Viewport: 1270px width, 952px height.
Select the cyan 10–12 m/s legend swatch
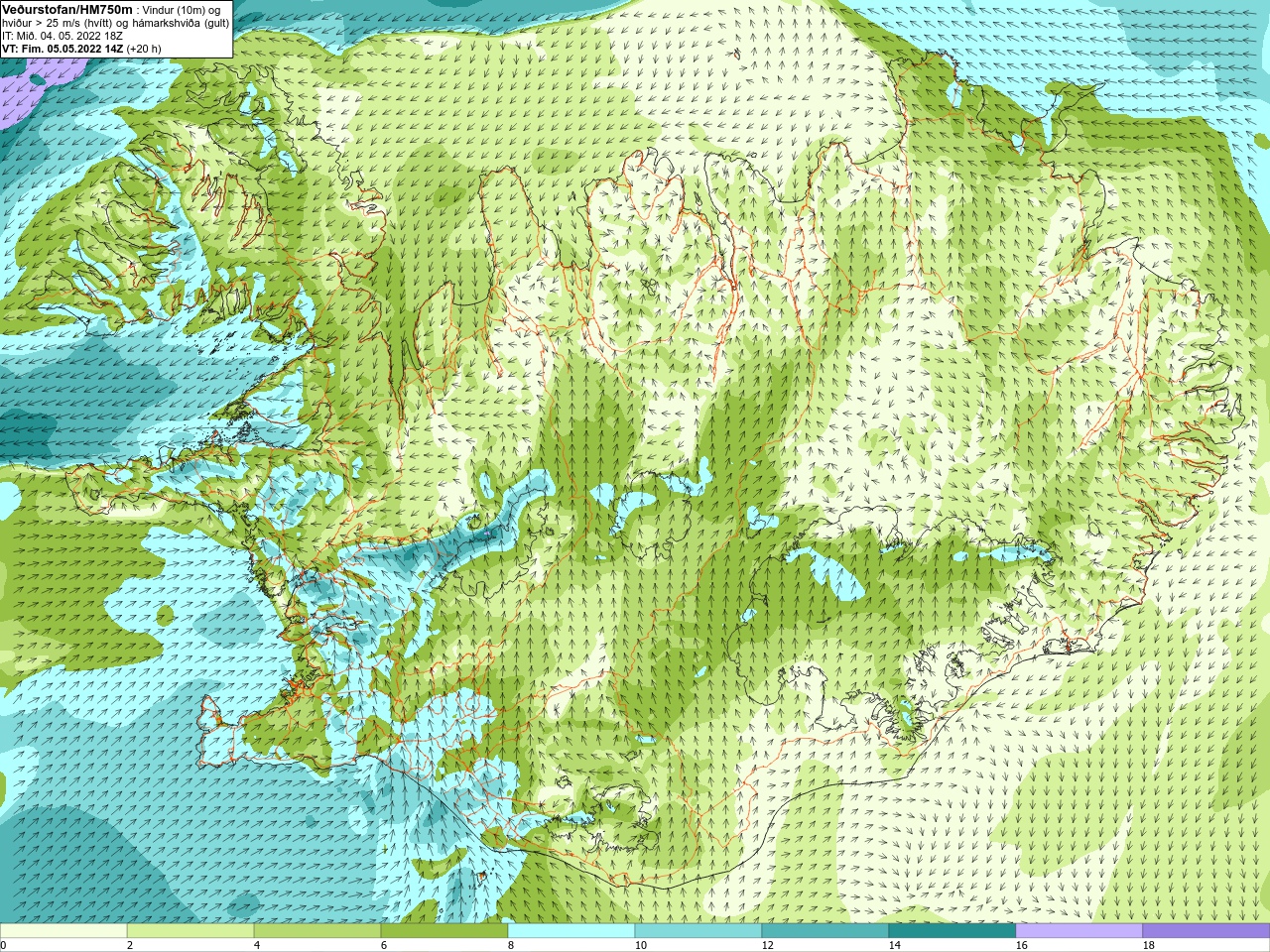click(698, 931)
